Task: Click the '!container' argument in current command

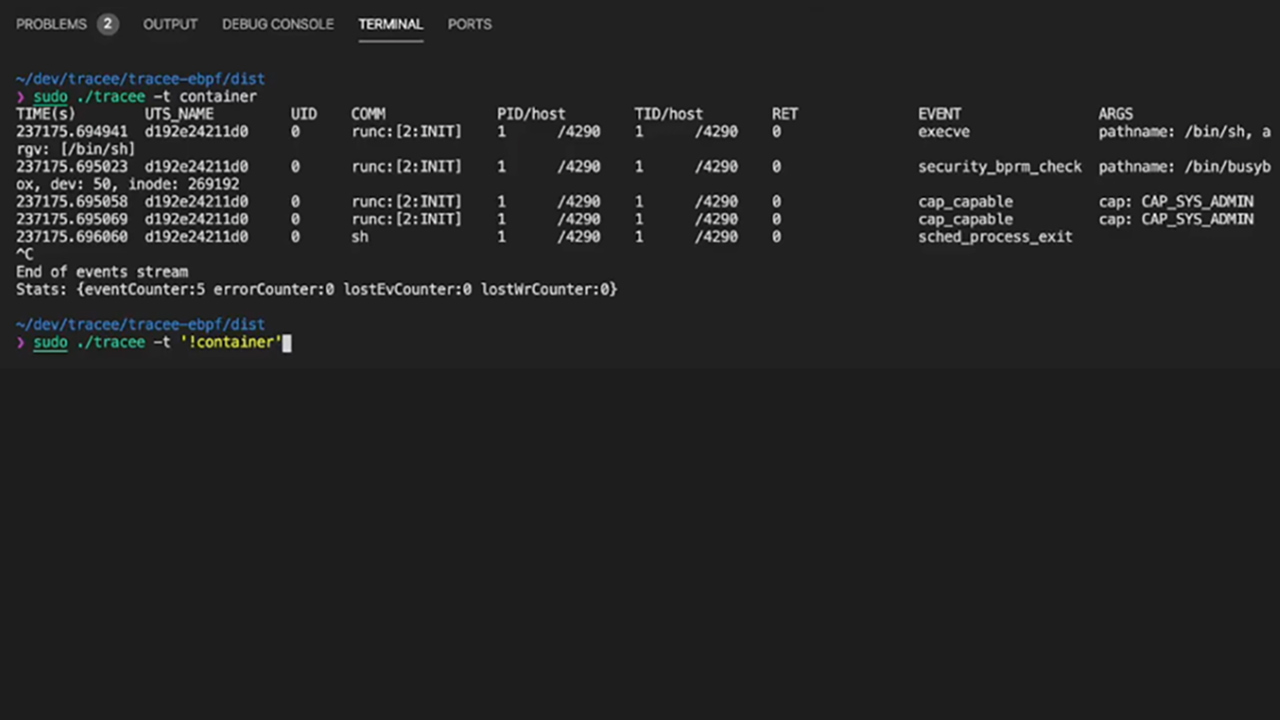Action: tap(231, 343)
